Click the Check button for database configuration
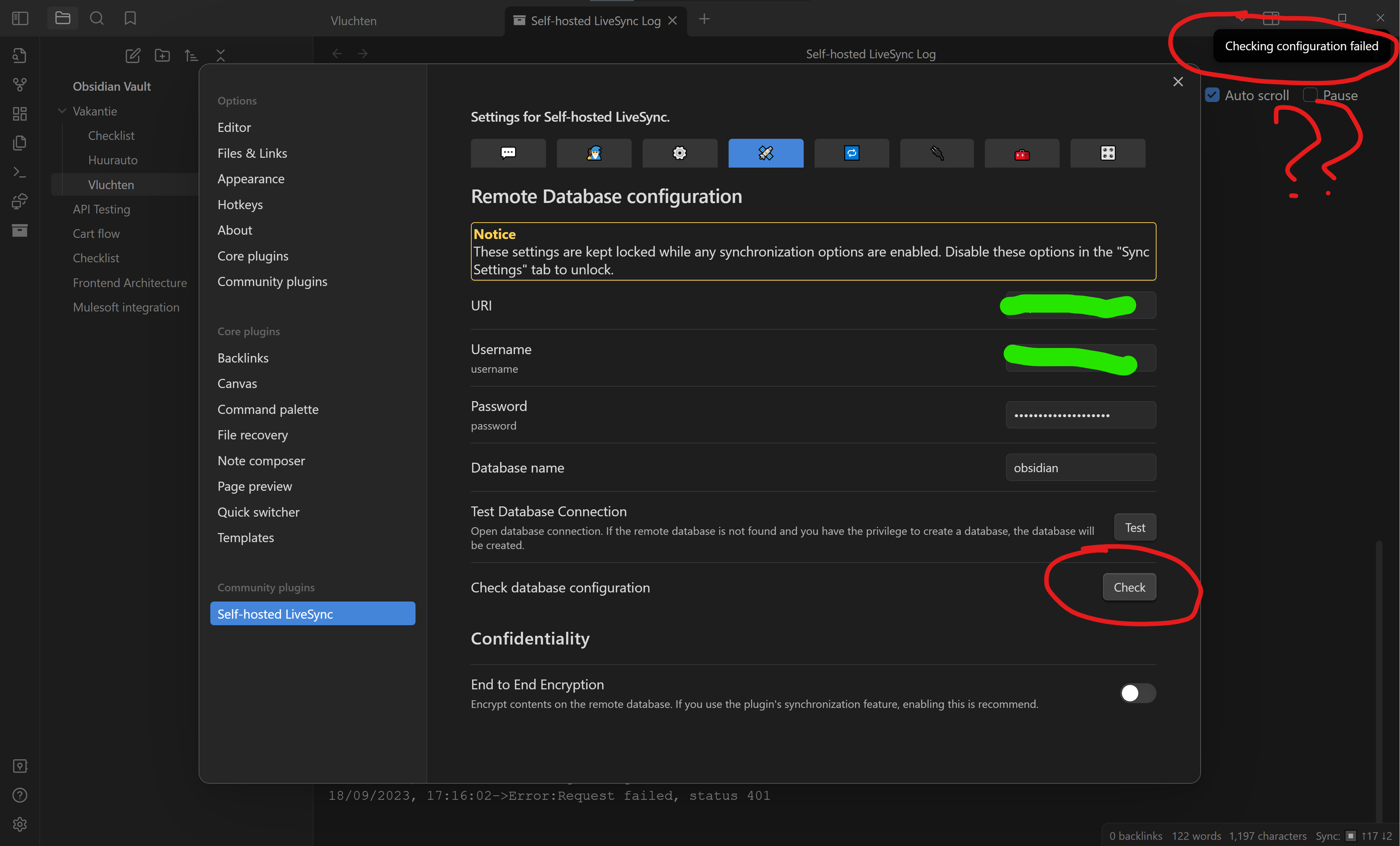The height and width of the screenshot is (846, 1400). (x=1128, y=587)
